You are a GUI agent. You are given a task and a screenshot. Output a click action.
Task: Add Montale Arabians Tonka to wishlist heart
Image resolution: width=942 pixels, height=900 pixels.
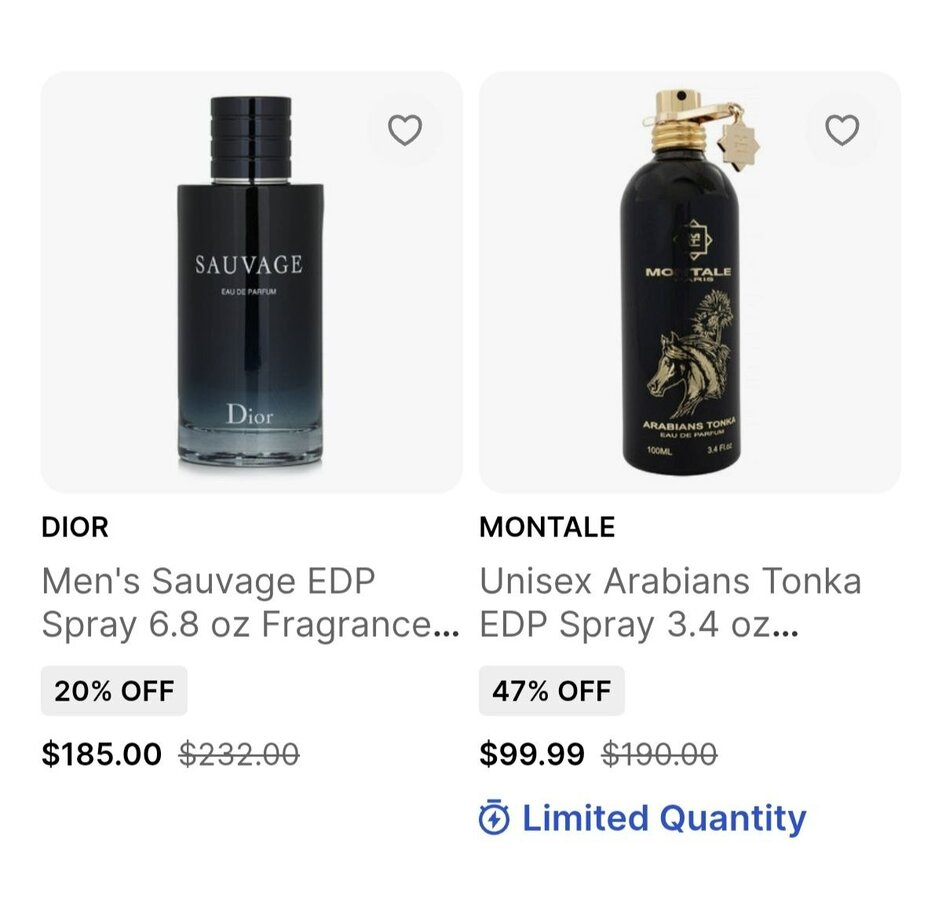842,130
